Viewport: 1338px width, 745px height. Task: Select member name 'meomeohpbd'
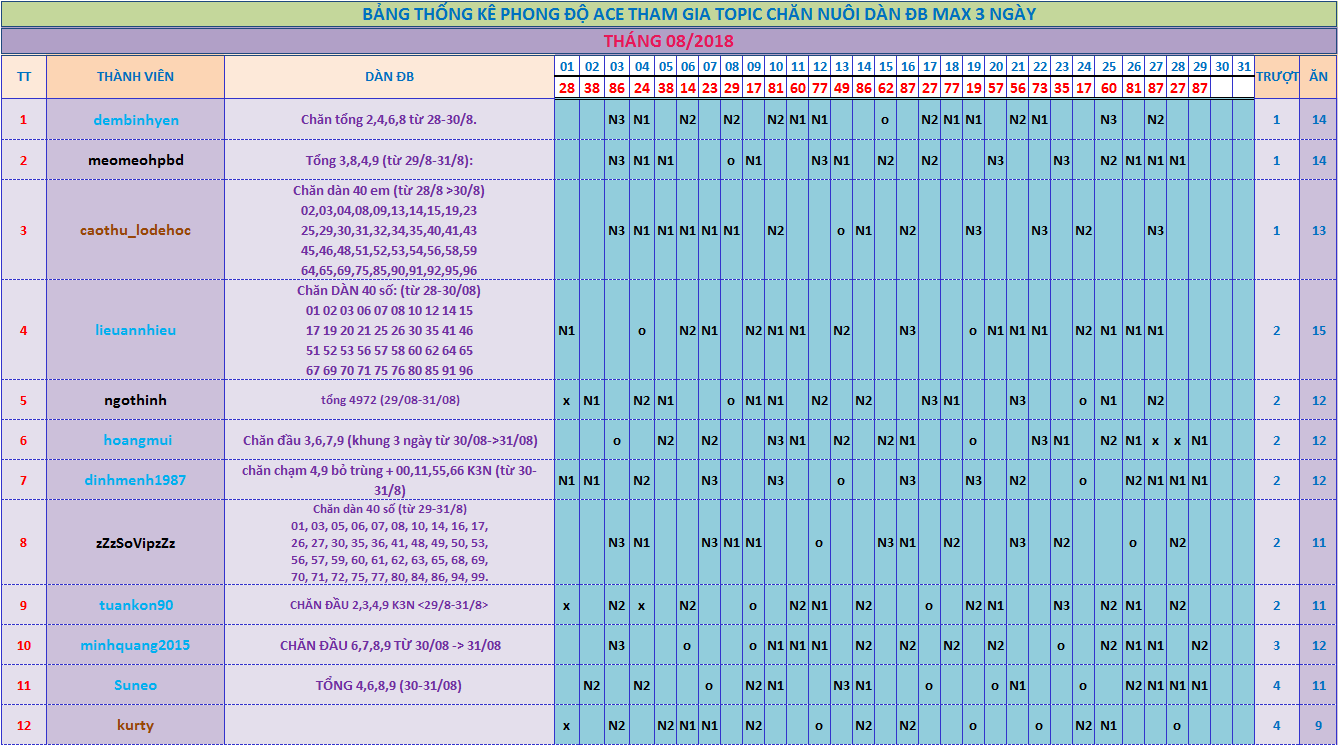coord(136,160)
